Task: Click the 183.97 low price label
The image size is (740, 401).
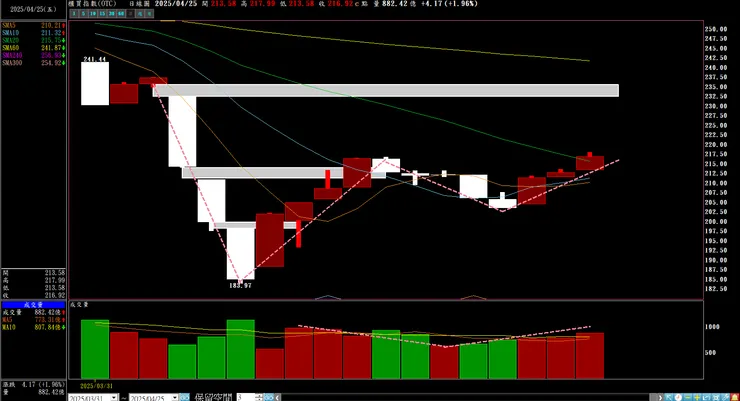Action: [240, 285]
